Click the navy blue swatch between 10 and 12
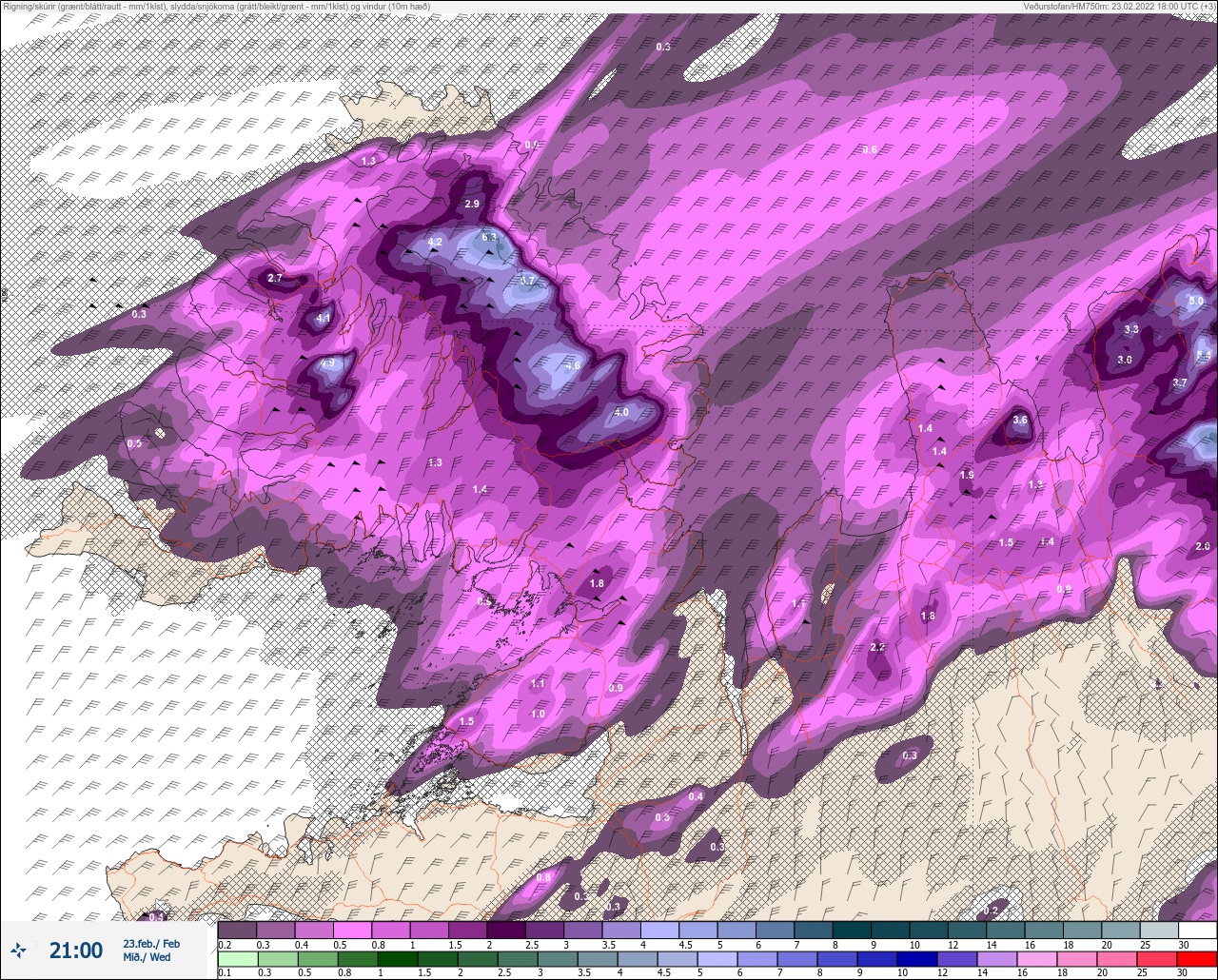 [x=916, y=959]
